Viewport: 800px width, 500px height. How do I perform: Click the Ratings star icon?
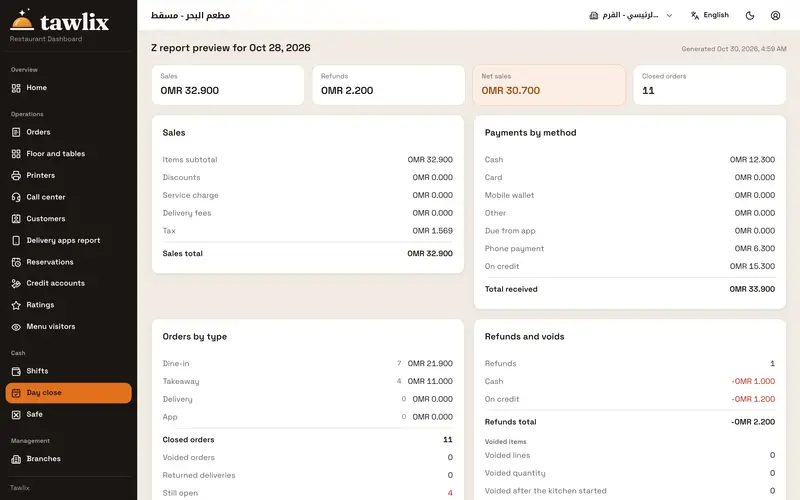pos(16,305)
